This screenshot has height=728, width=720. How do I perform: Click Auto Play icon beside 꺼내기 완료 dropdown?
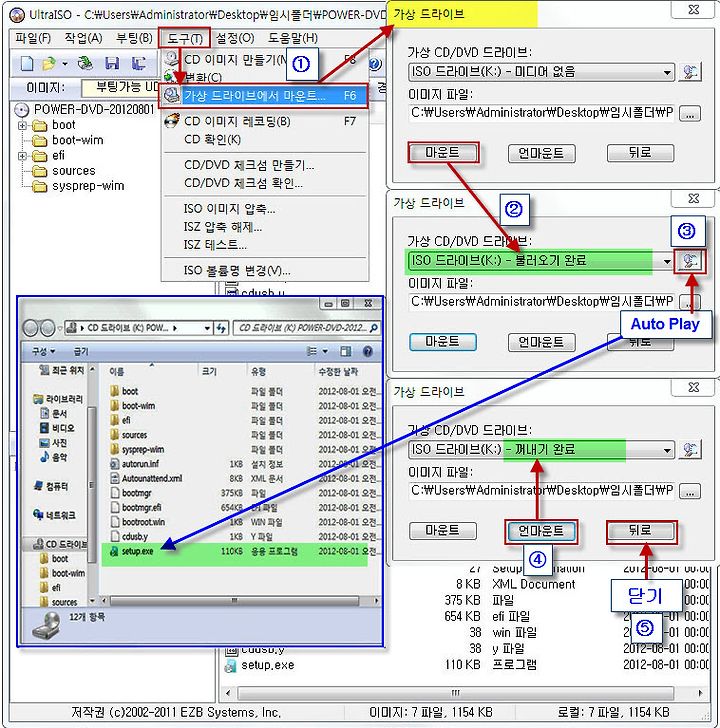tap(690, 449)
